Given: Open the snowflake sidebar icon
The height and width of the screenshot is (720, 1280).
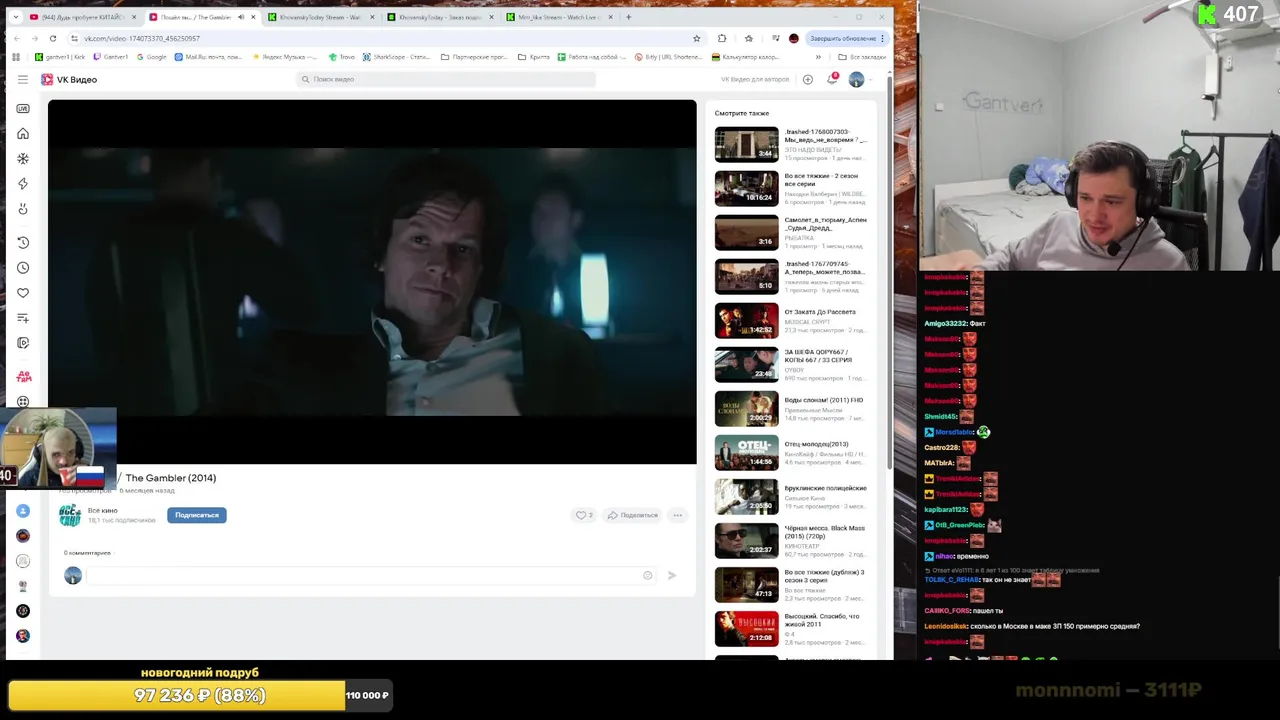Looking at the screenshot, I should (23, 159).
